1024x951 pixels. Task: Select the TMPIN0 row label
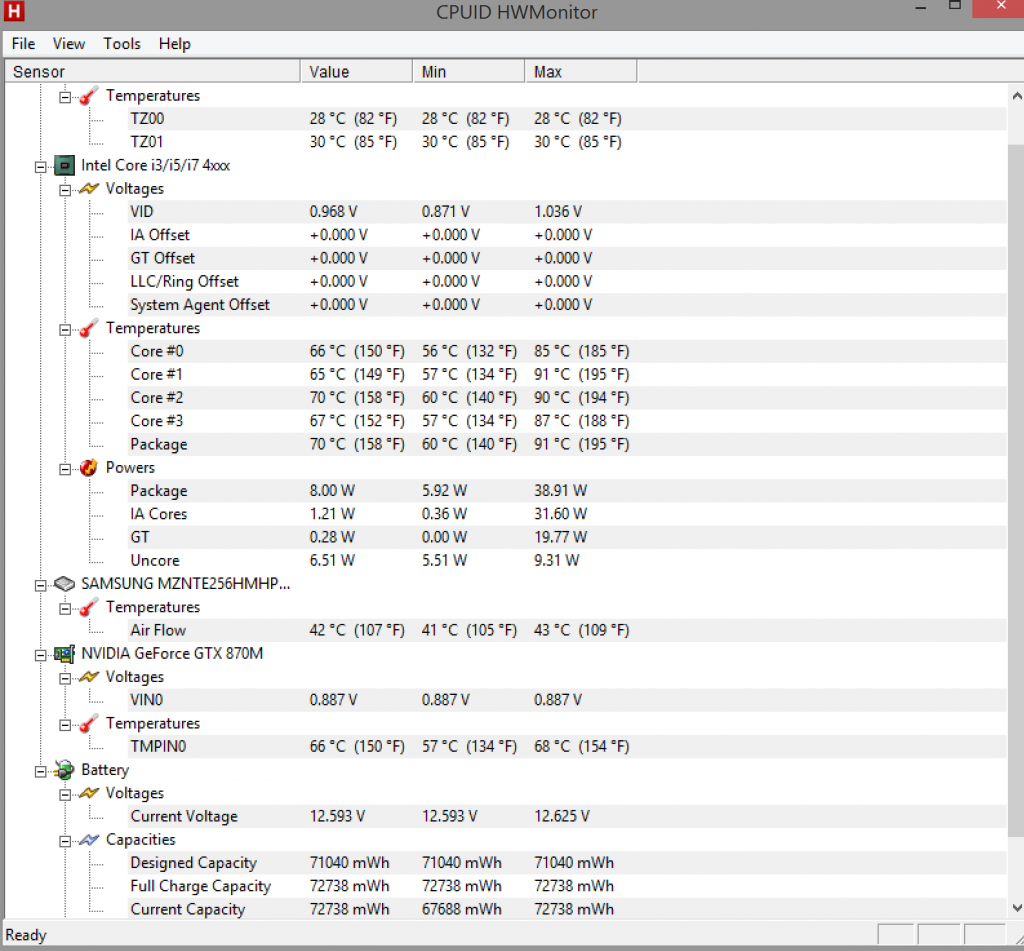158,747
